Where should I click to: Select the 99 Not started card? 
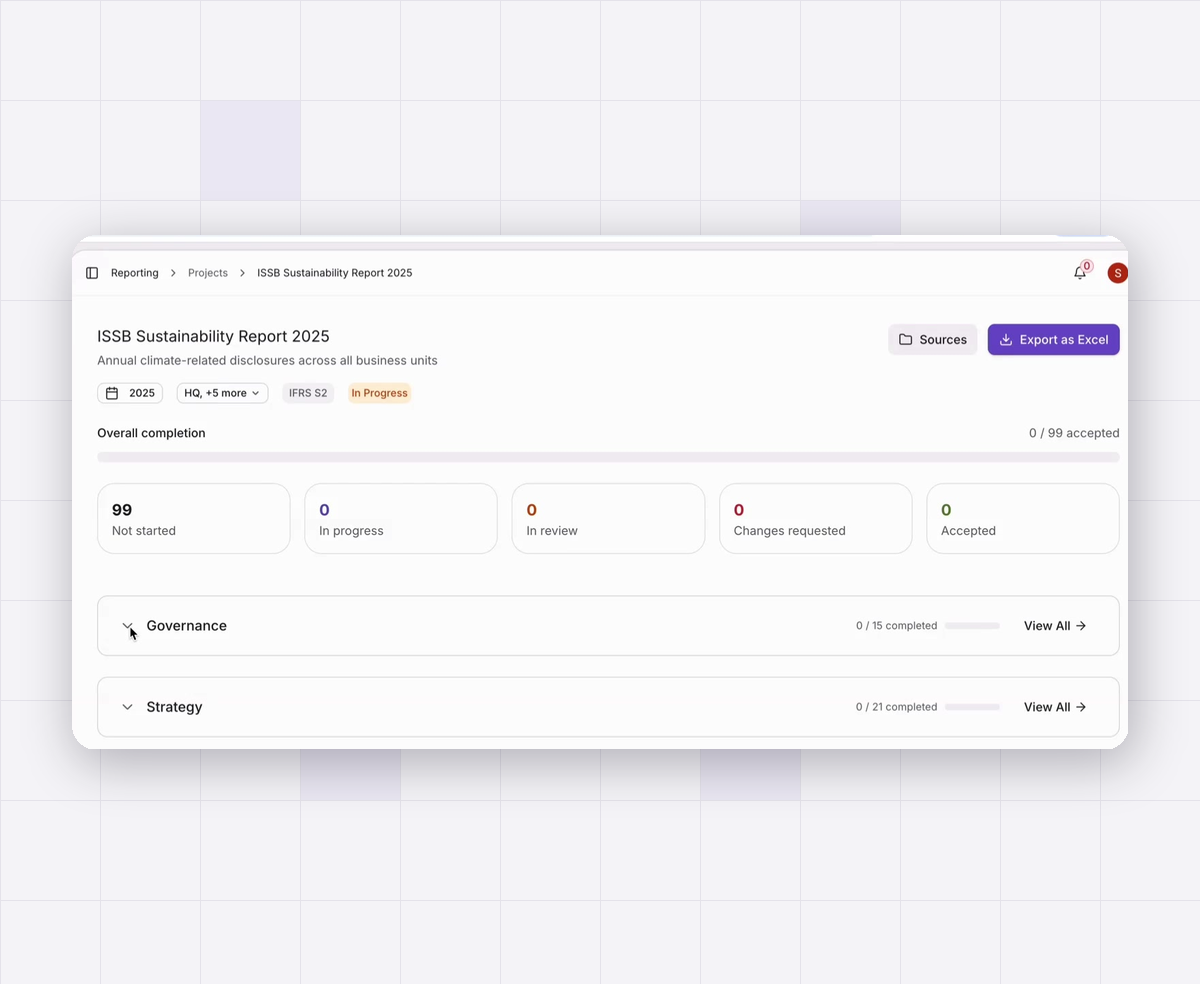point(194,518)
